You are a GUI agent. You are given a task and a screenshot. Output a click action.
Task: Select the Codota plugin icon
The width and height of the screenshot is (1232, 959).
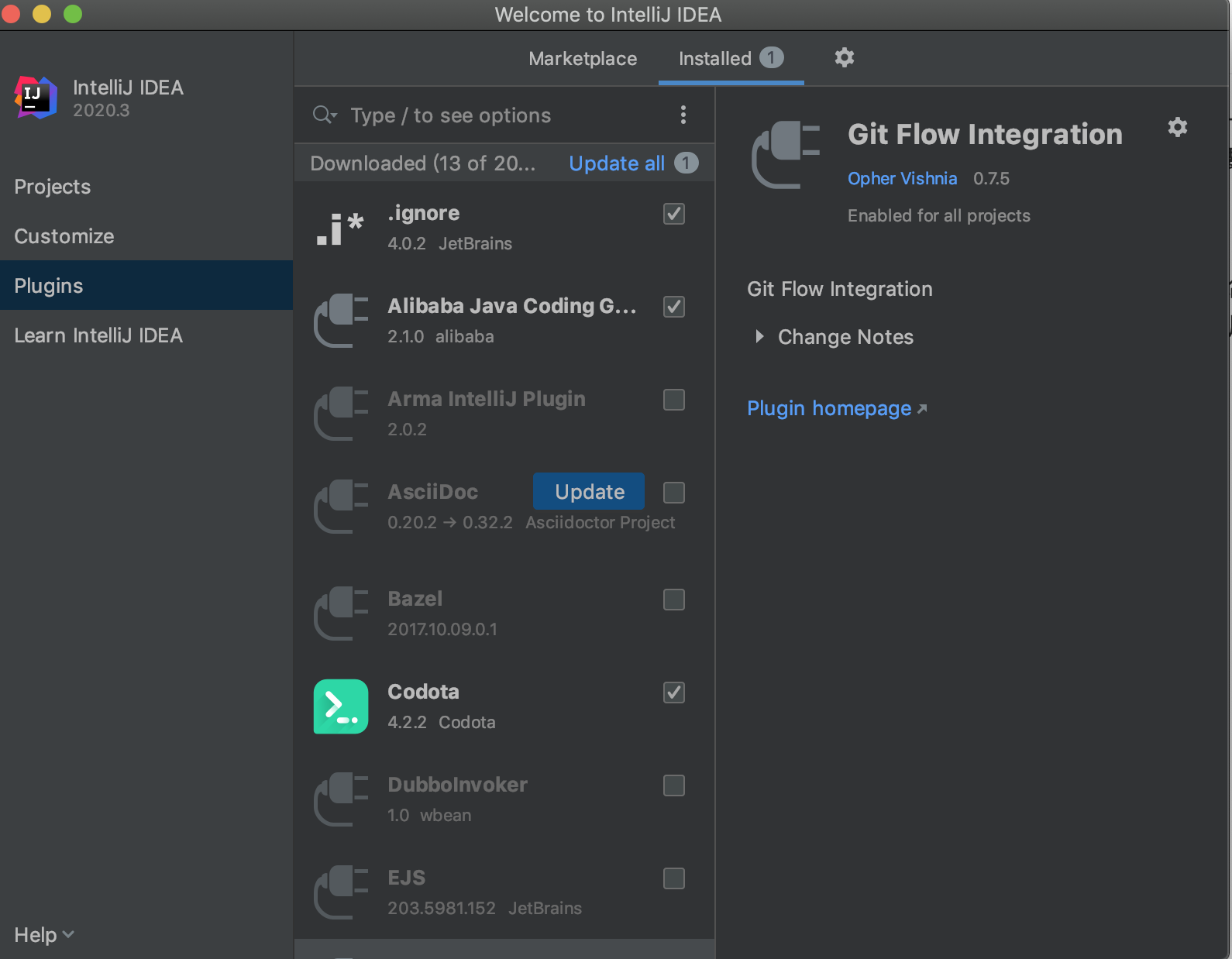click(x=341, y=706)
